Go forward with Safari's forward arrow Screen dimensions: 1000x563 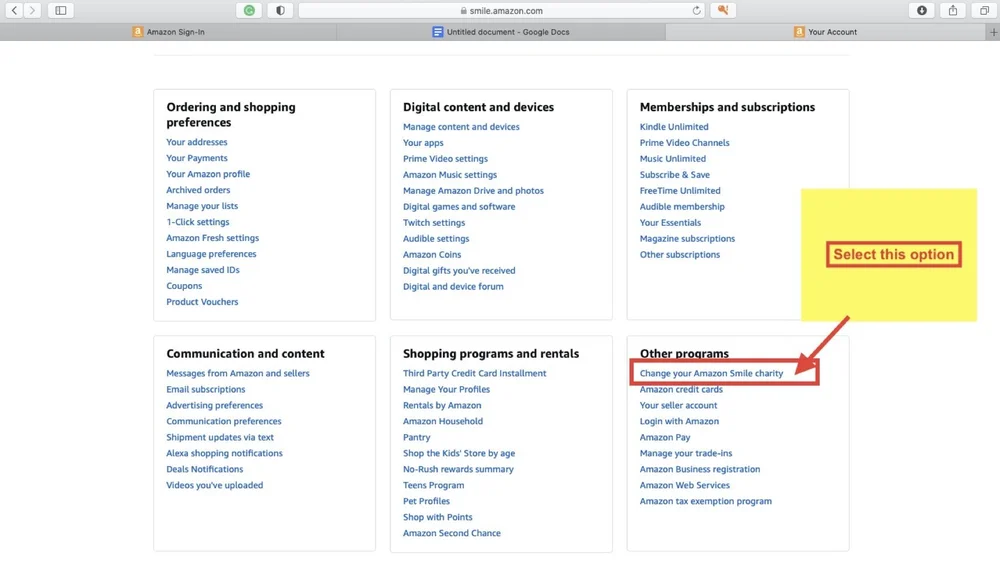32,10
